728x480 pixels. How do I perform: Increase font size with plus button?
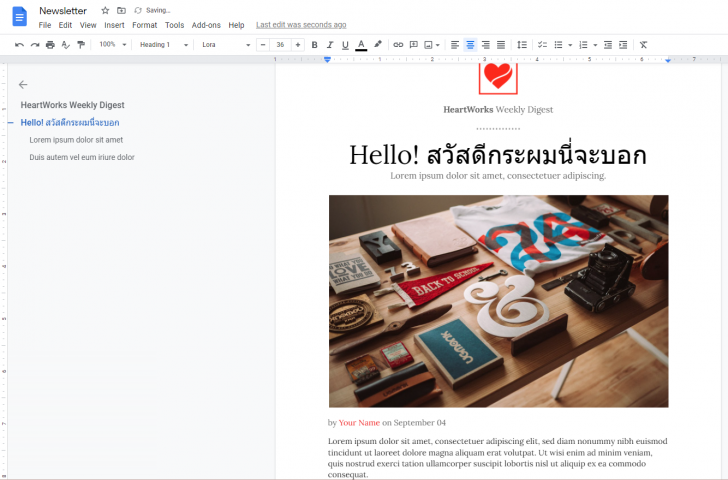298,45
